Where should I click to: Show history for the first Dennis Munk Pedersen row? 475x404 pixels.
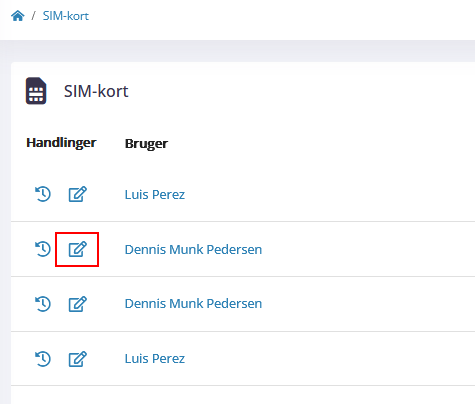point(43,249)
